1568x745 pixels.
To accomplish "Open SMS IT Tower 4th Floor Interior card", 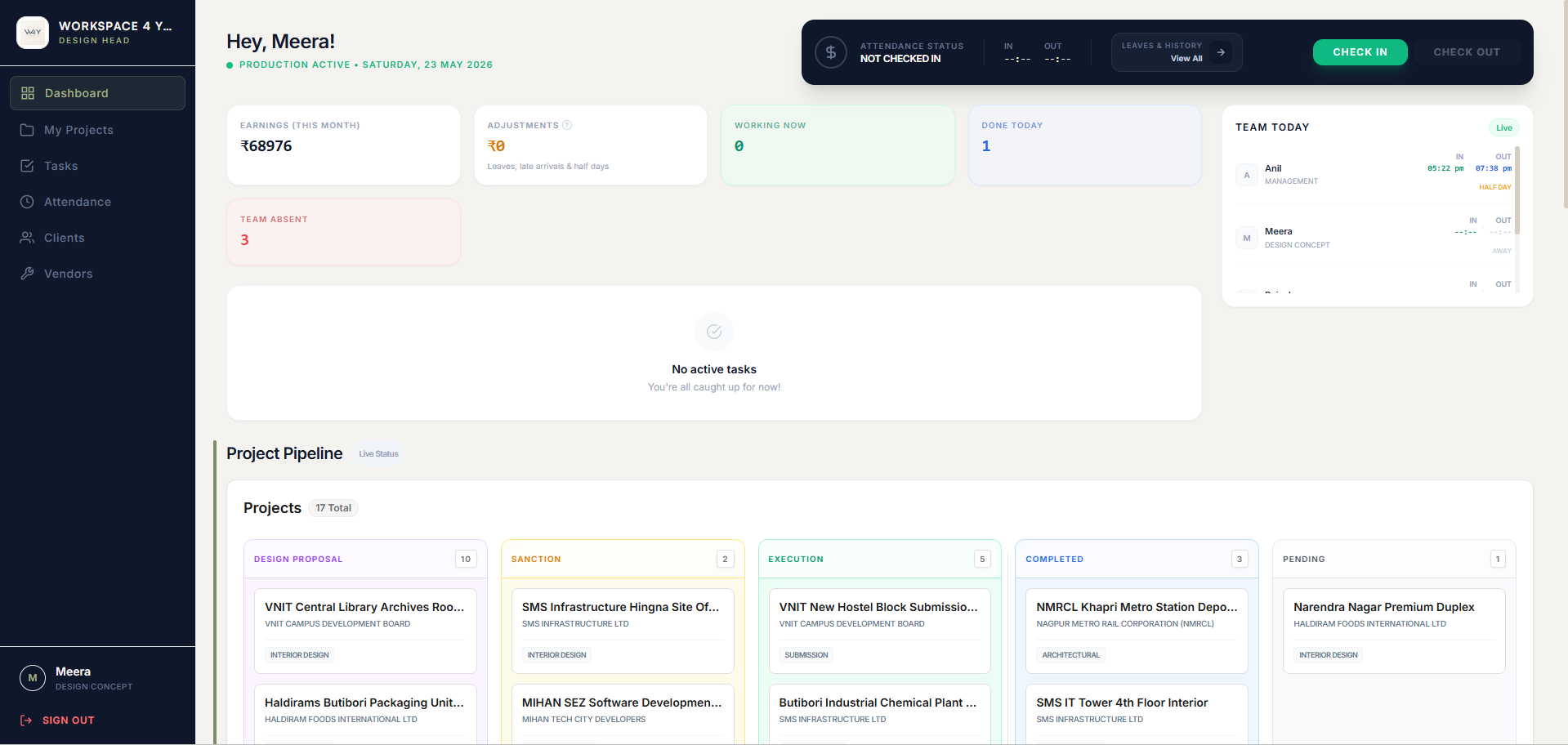I will [1137, 714].
